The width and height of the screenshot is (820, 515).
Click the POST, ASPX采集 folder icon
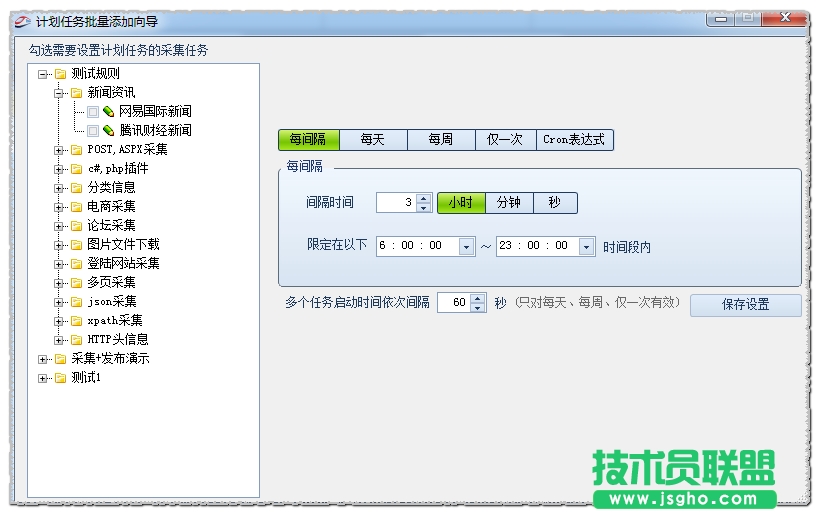coord(77,150)
